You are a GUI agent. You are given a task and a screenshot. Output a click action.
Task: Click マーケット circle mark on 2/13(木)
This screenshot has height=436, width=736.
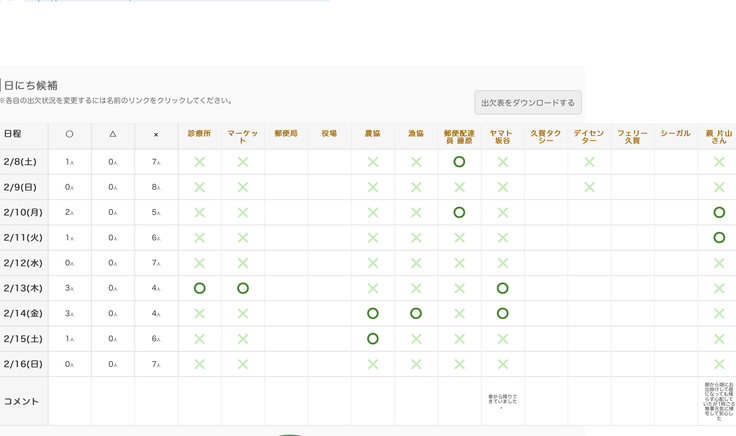pos(243,288)
